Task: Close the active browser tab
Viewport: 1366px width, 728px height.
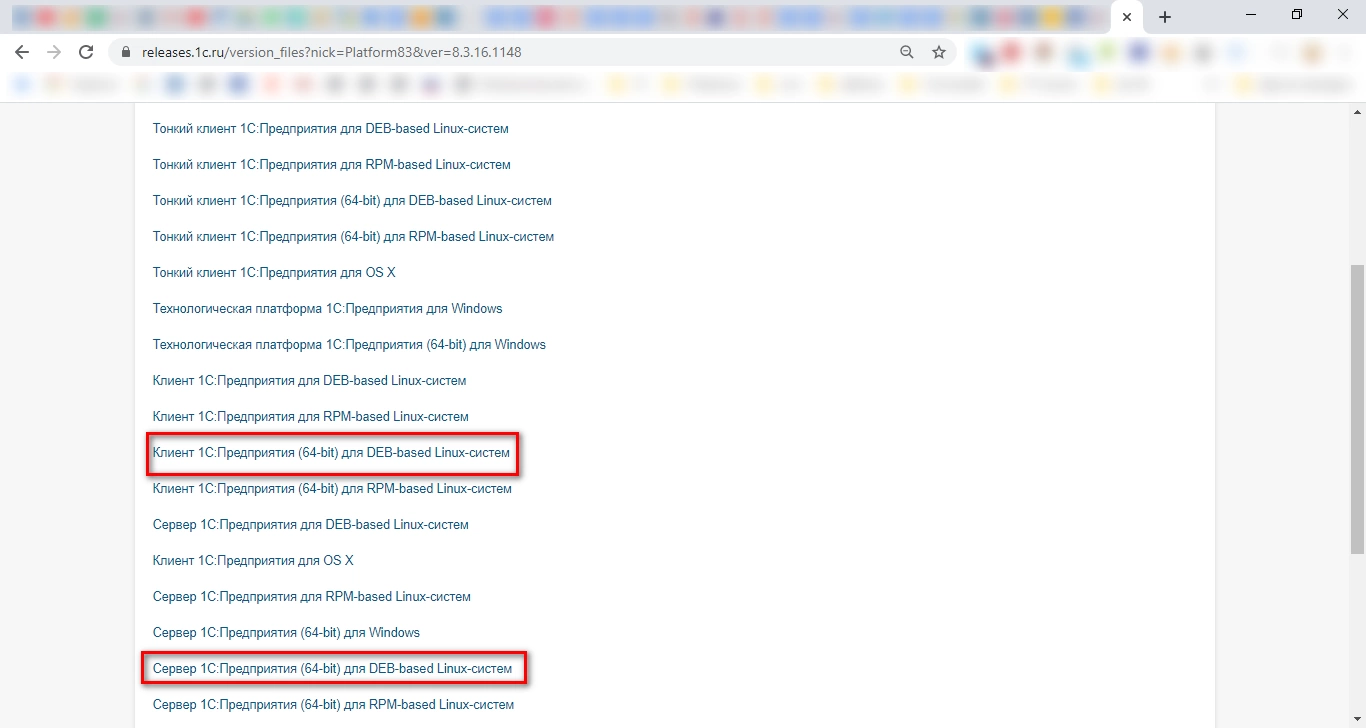Action: [x=1127, y=17]
